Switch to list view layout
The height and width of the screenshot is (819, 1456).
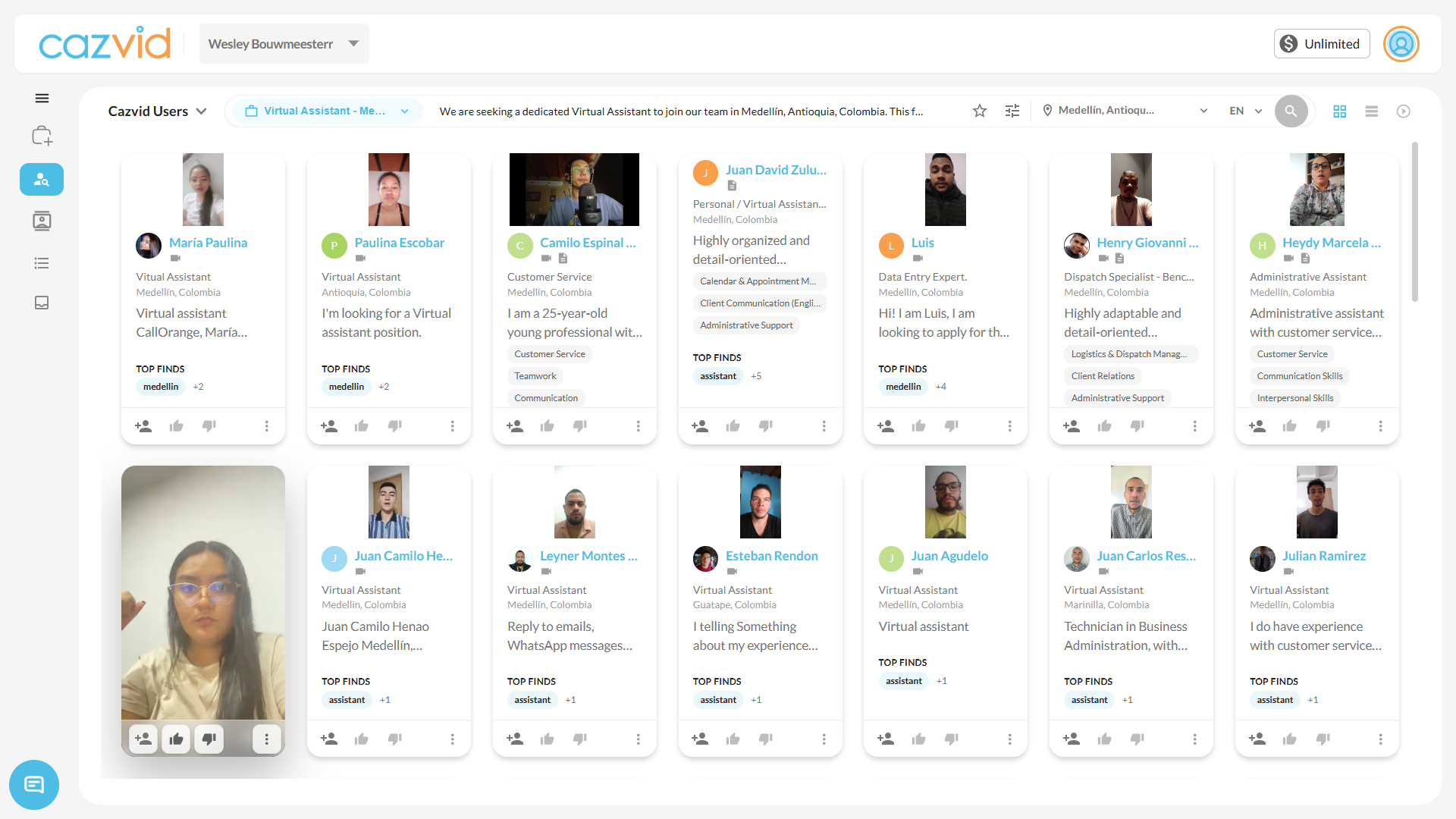point(1372,111)
